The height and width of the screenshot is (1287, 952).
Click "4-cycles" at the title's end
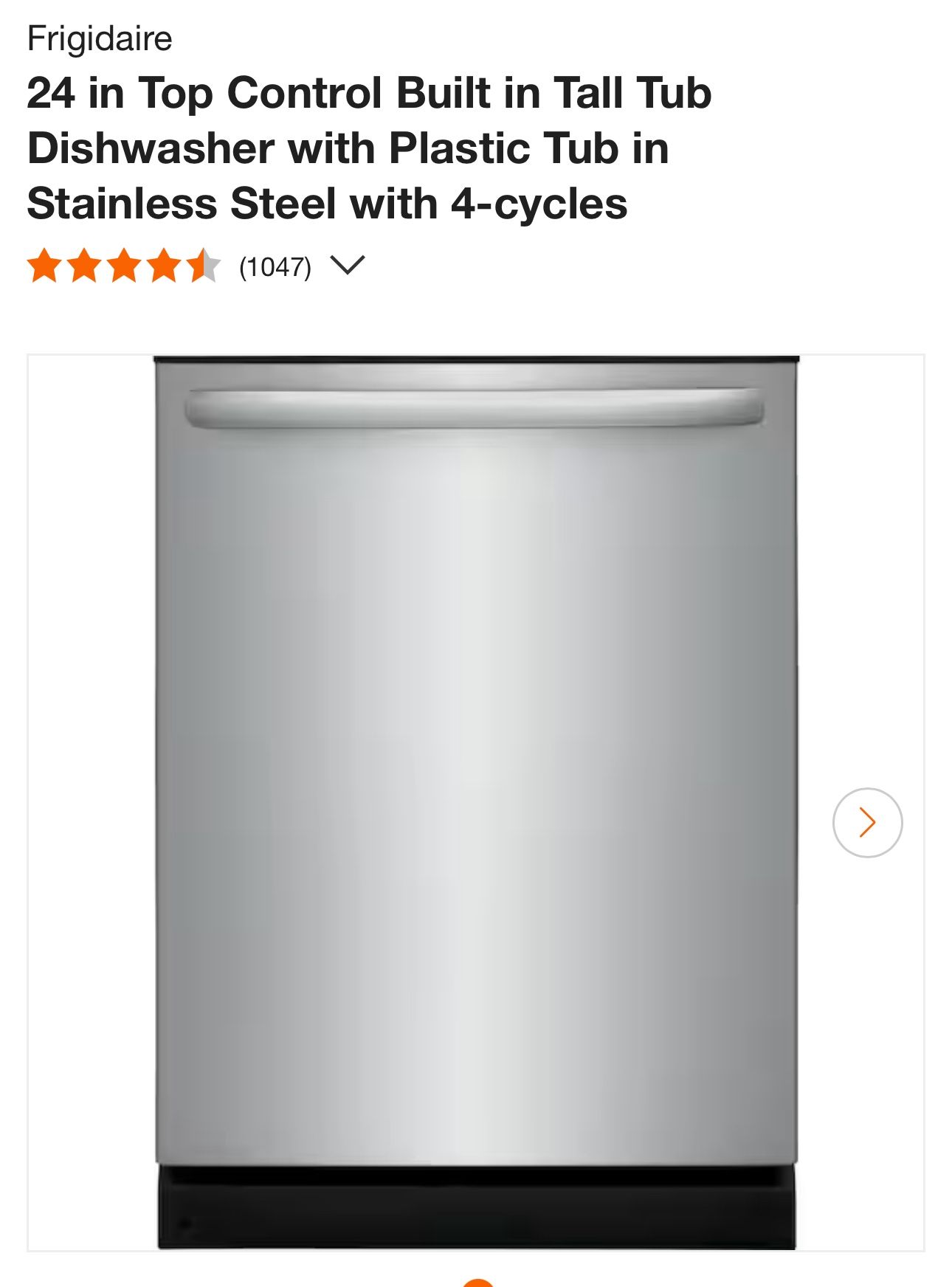coord(539,204)
